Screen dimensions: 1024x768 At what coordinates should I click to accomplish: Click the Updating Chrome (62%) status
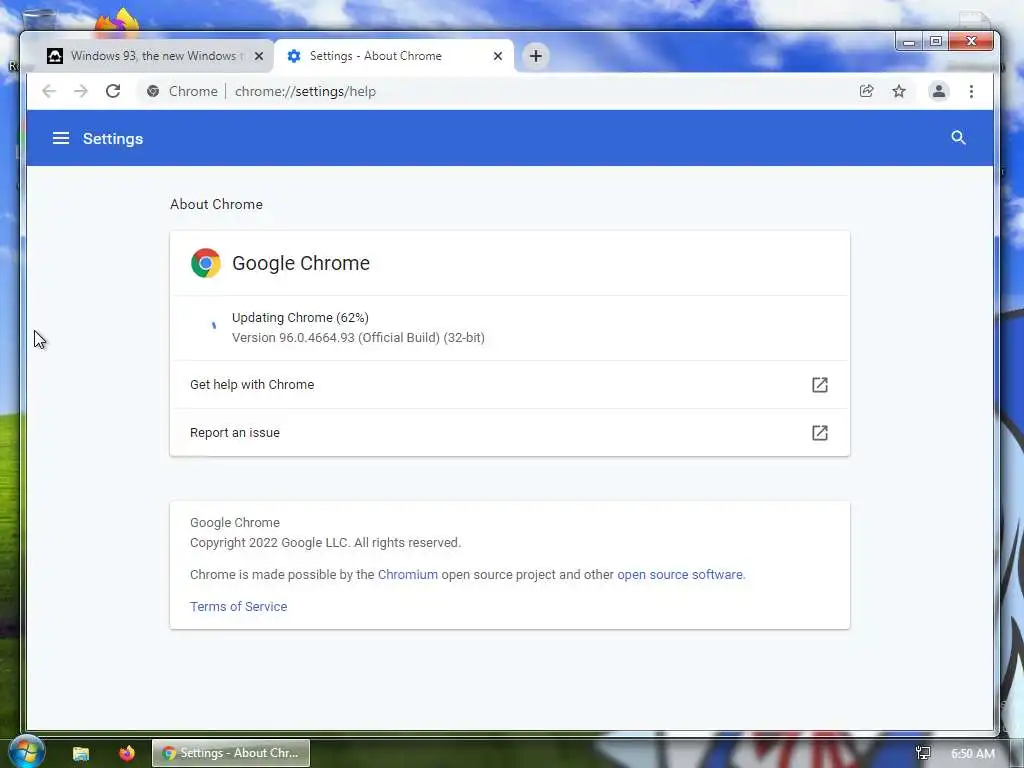point(300,318)
